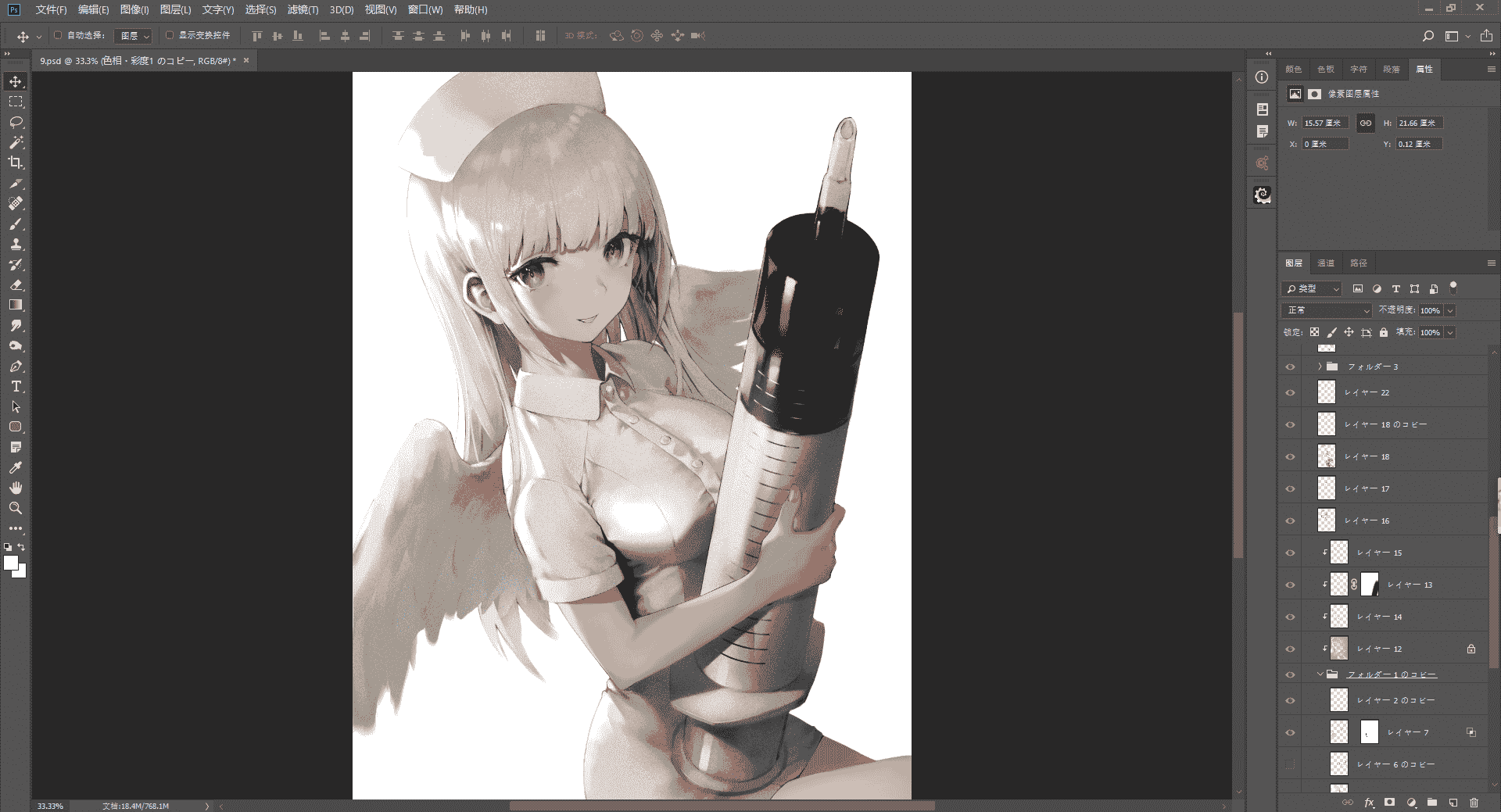Screen dimensions: 1501x812
Task: Select the Eyedropper tool
Action: [16, 467]
